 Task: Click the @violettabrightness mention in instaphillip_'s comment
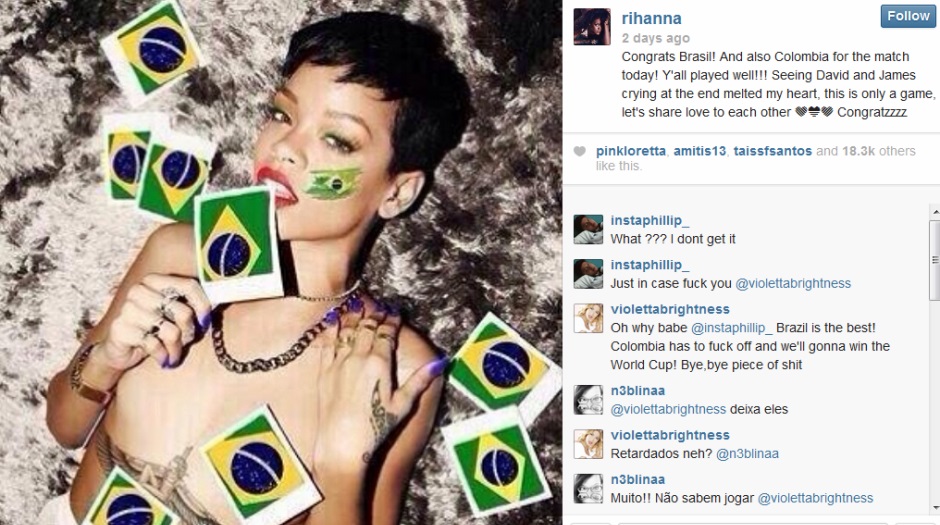tap(793, 283)
